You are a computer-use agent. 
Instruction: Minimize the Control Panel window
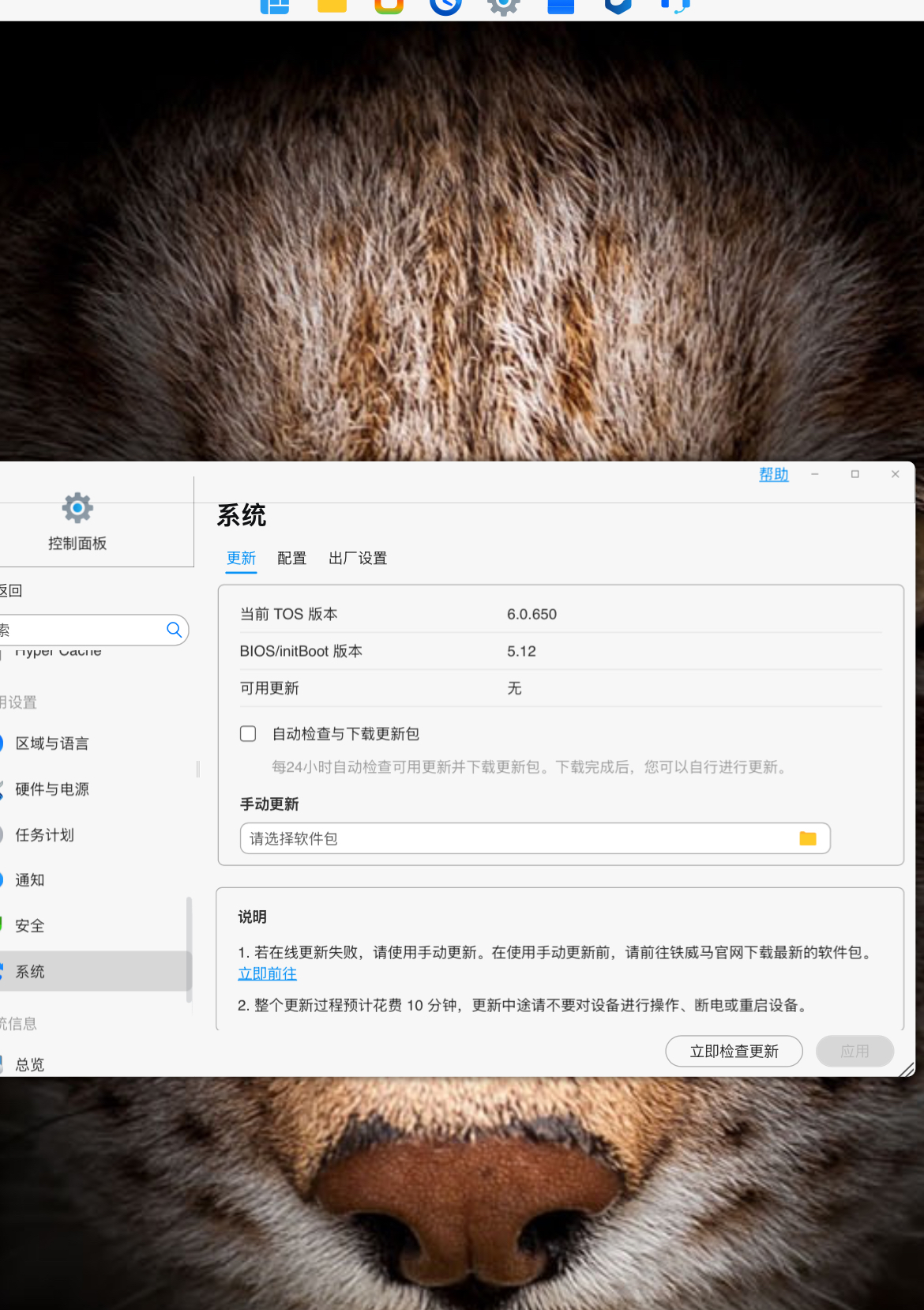click(814, 474)
